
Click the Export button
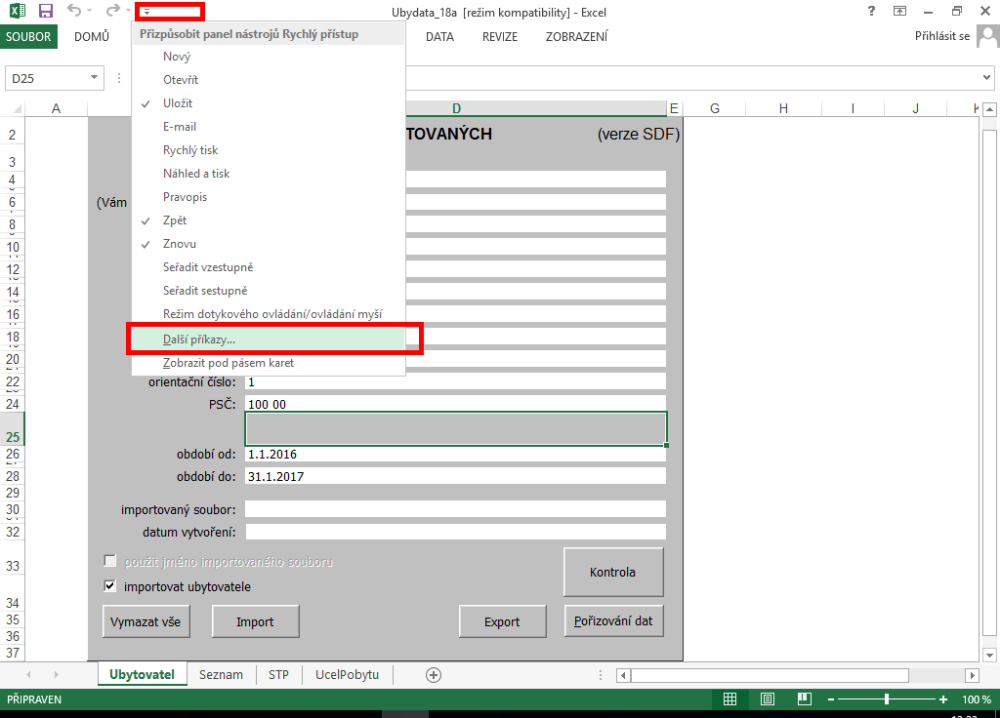502,621
